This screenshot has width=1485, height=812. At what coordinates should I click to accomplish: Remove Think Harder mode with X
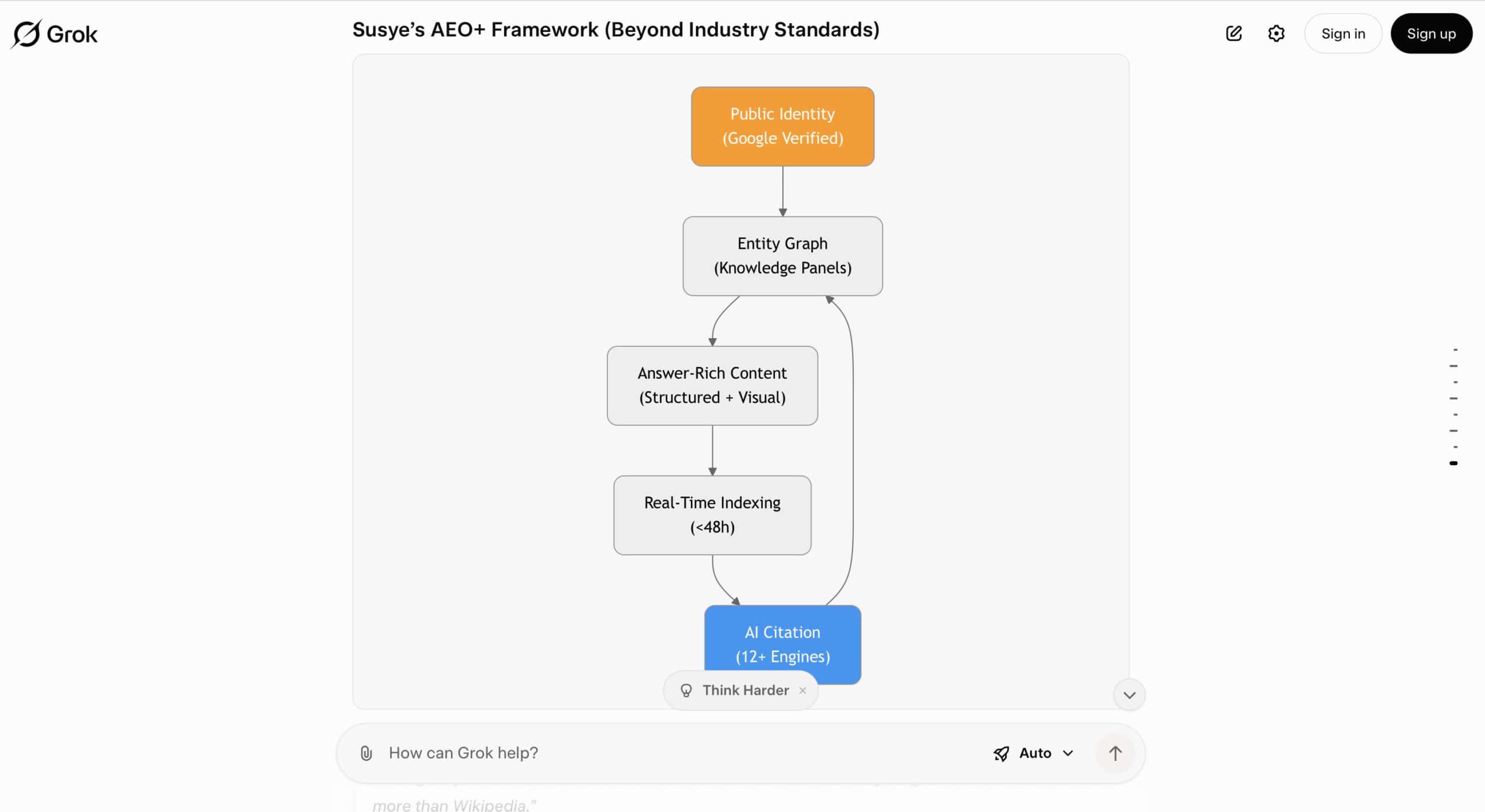pos(803,690)
